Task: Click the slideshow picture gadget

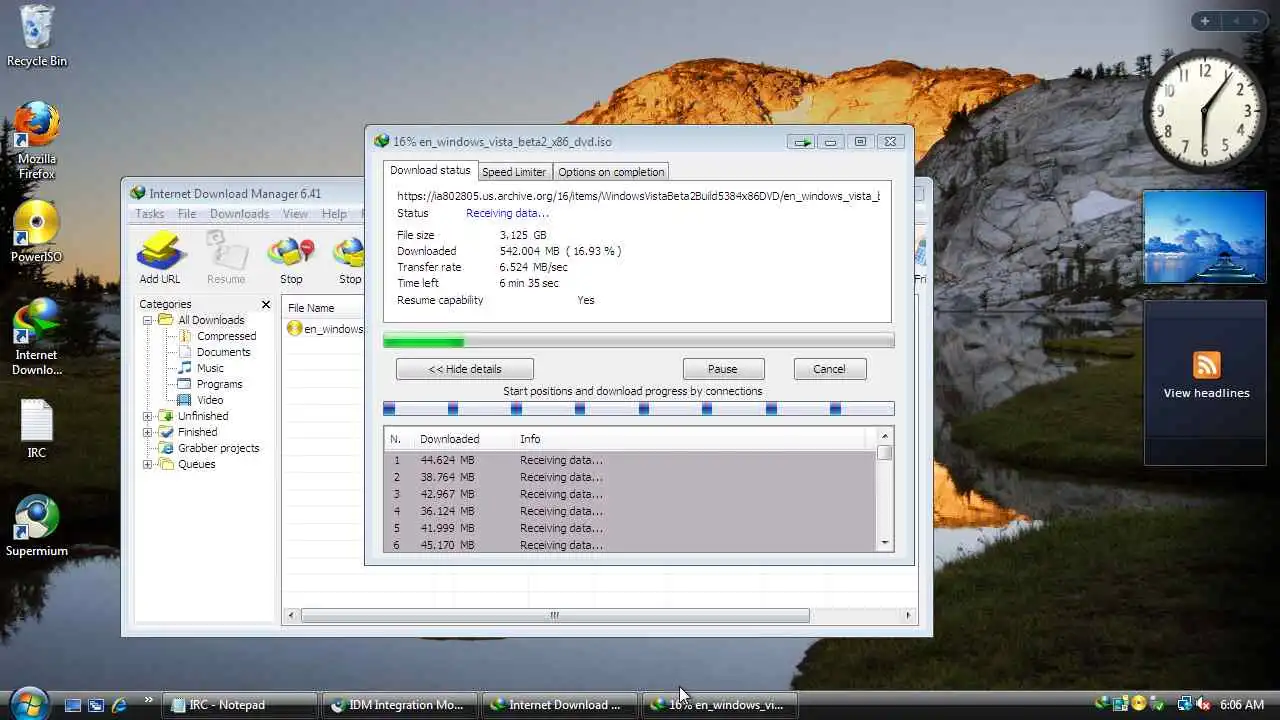Action: 1204,237
